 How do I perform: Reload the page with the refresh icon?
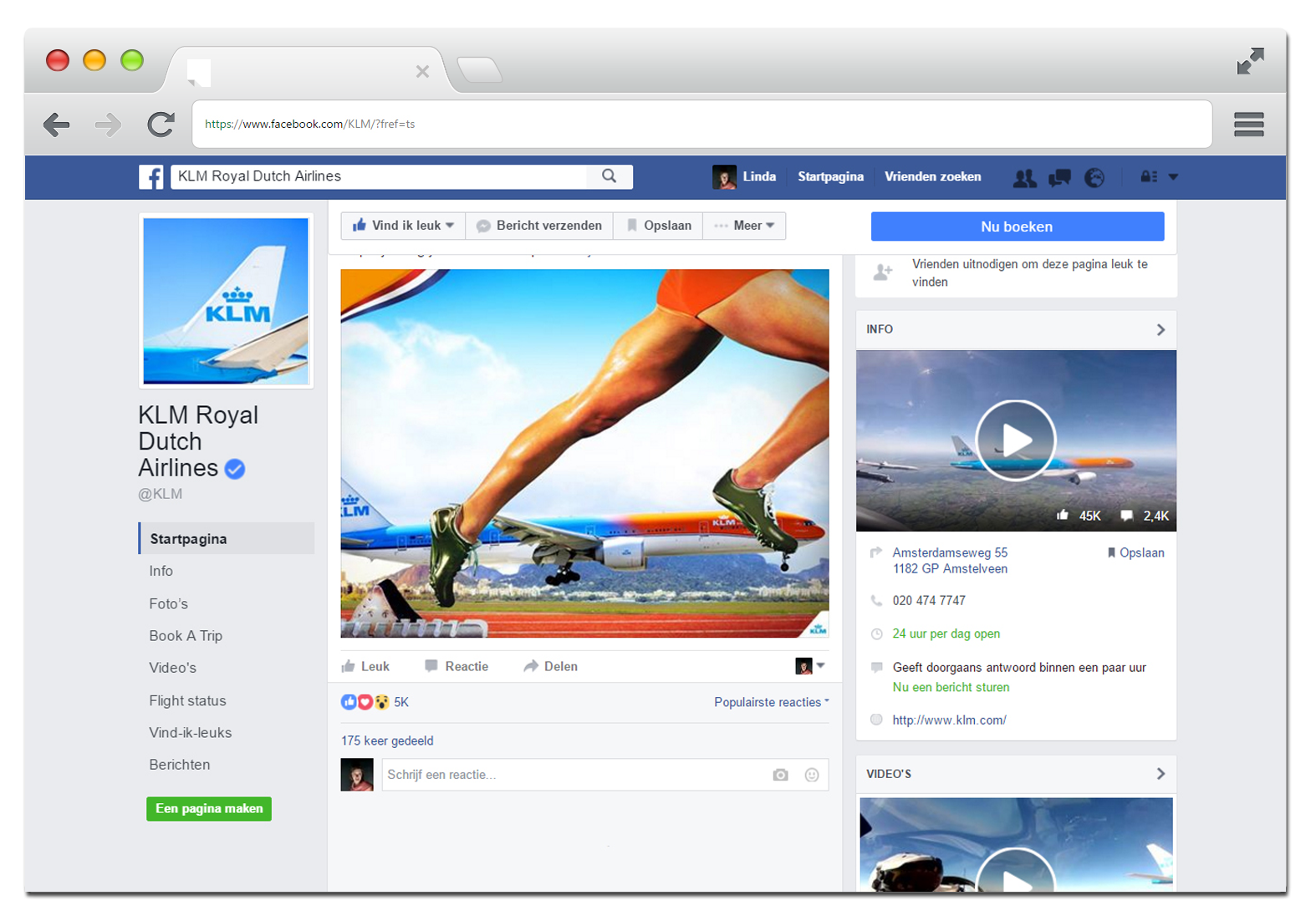point(161,125)
